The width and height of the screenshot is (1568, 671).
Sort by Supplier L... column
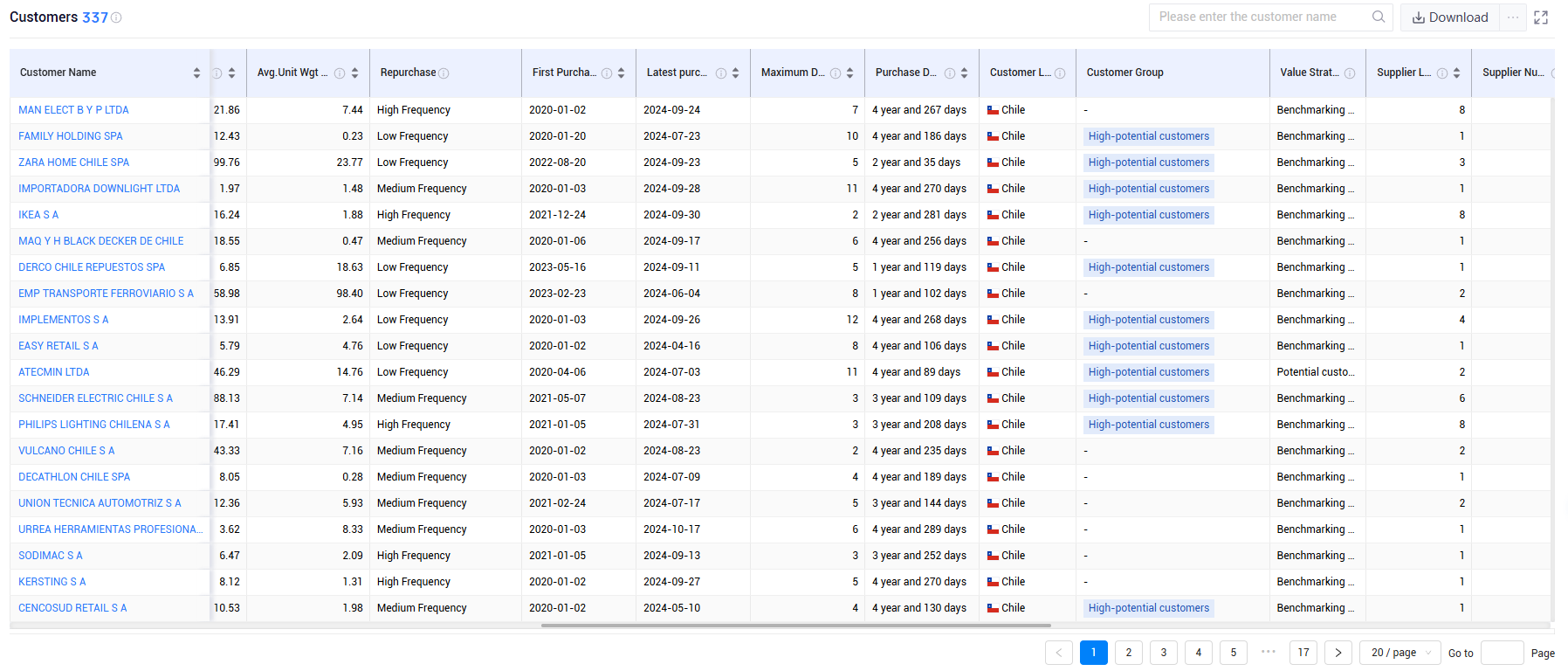pos(1457,73)
